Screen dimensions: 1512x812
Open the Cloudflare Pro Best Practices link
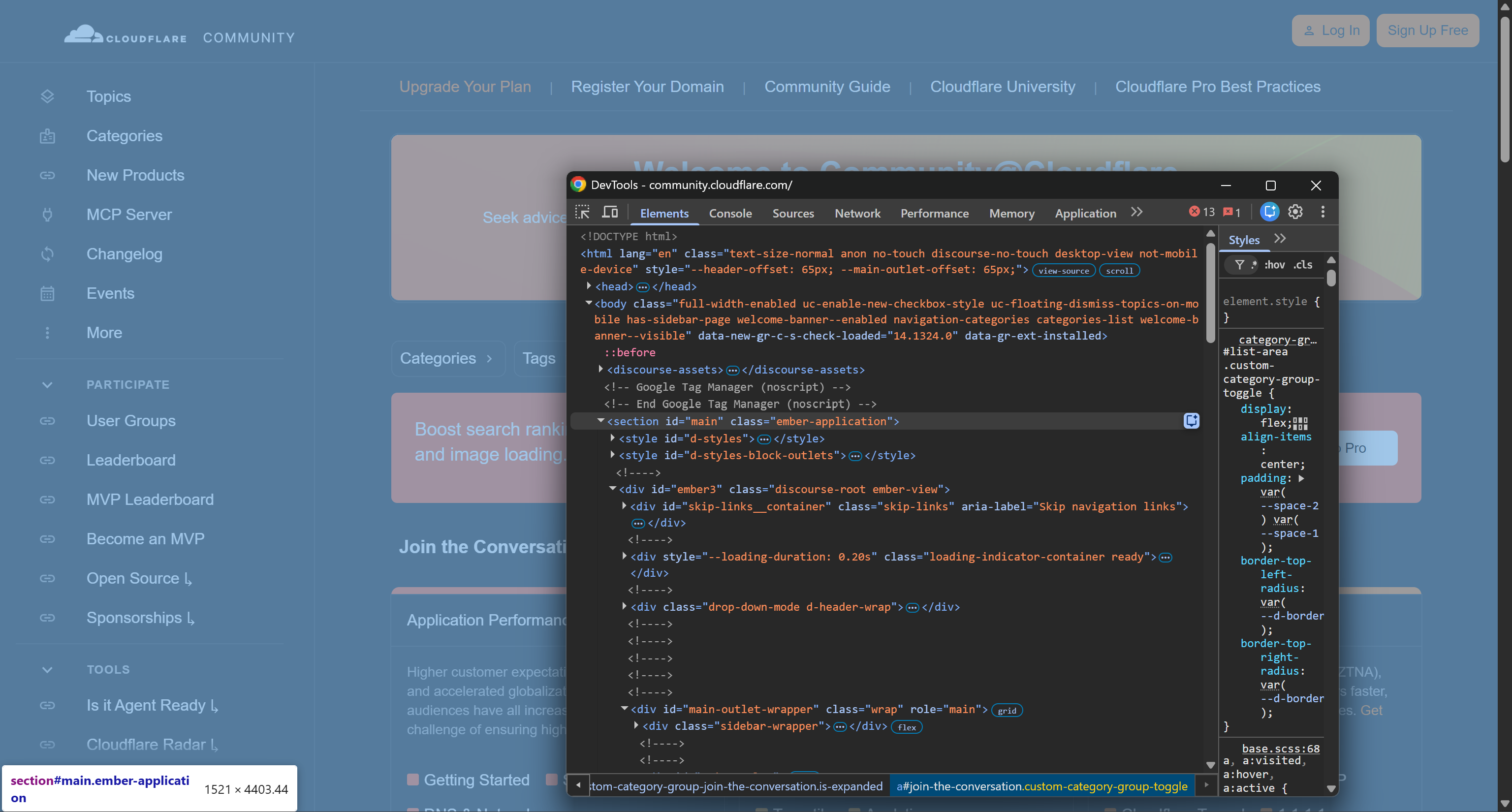coord(1217,86)
